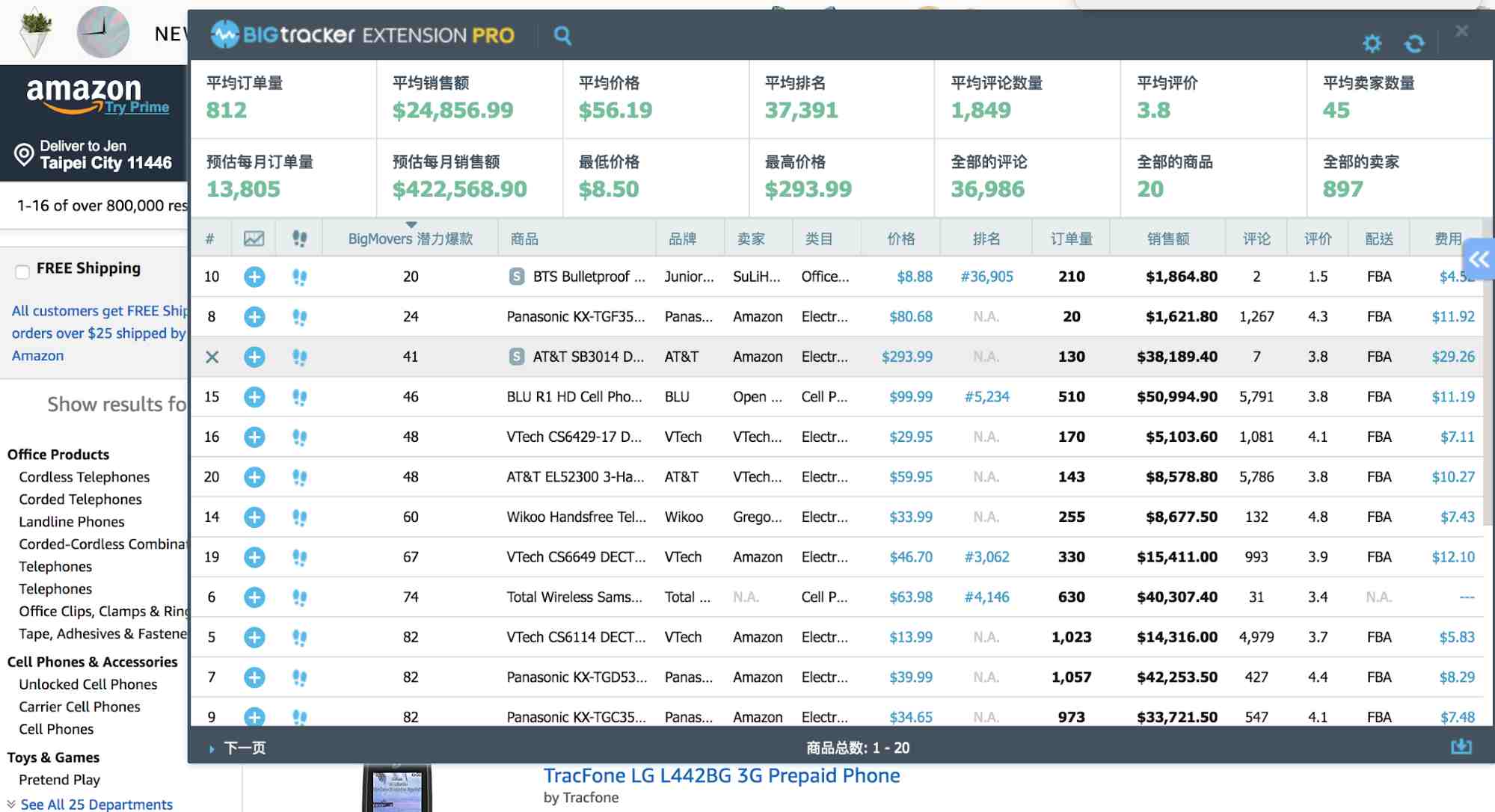Viewport: 1495px width, 812px height.
Task: Add Wikoo Handsfree row with plus icon
Action: [254, 517]
